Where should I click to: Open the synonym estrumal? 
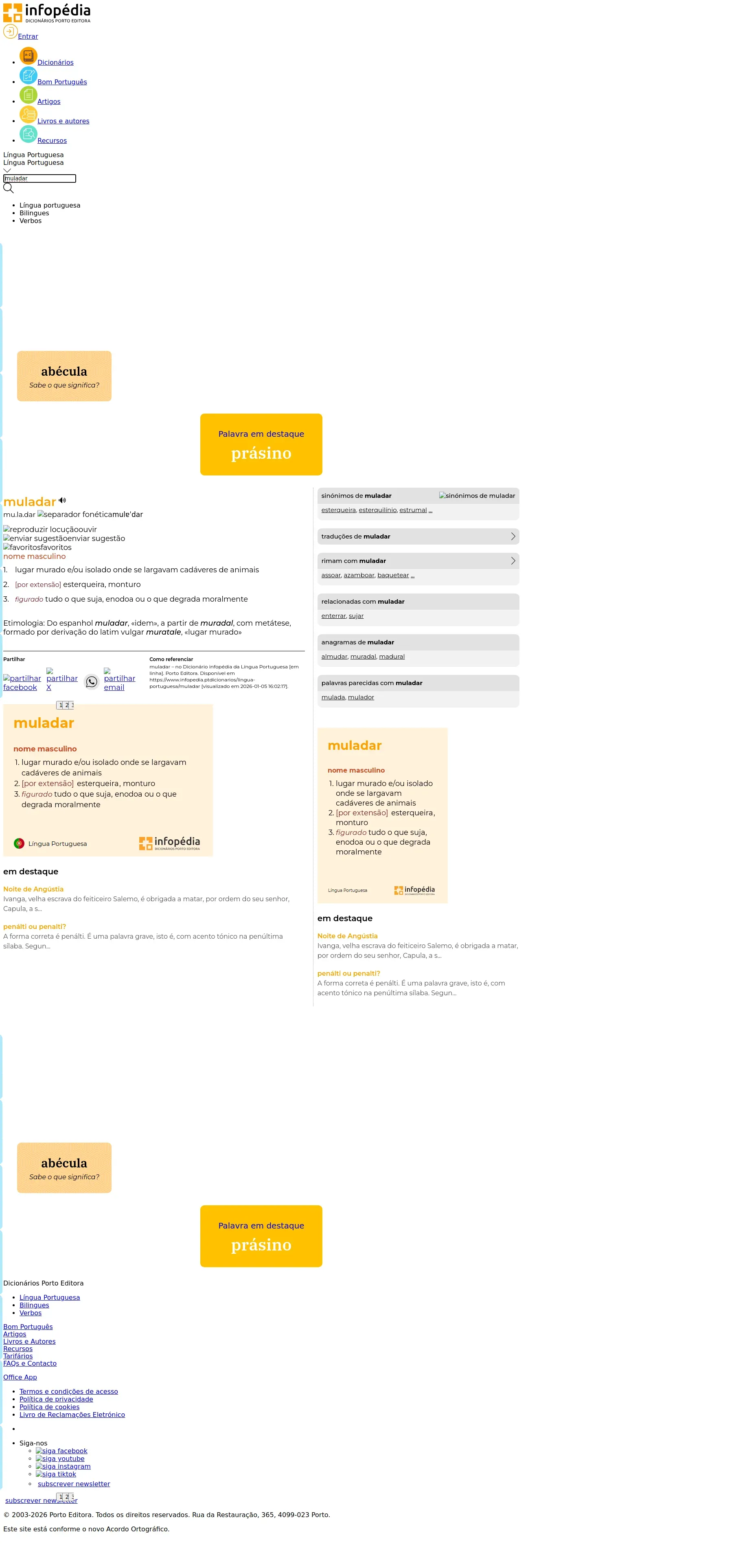coord(413,510)
